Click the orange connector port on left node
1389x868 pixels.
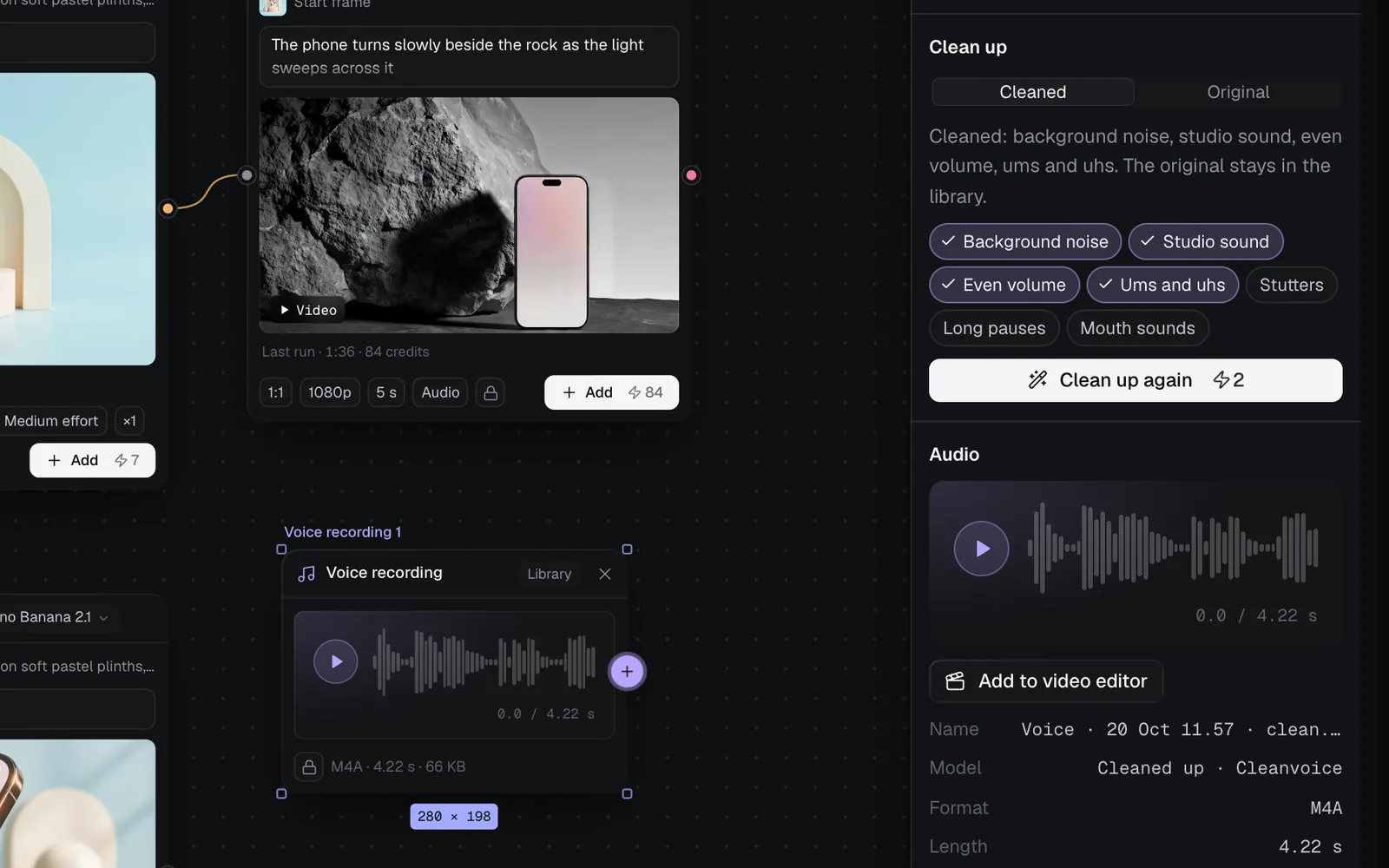(168, 208)
